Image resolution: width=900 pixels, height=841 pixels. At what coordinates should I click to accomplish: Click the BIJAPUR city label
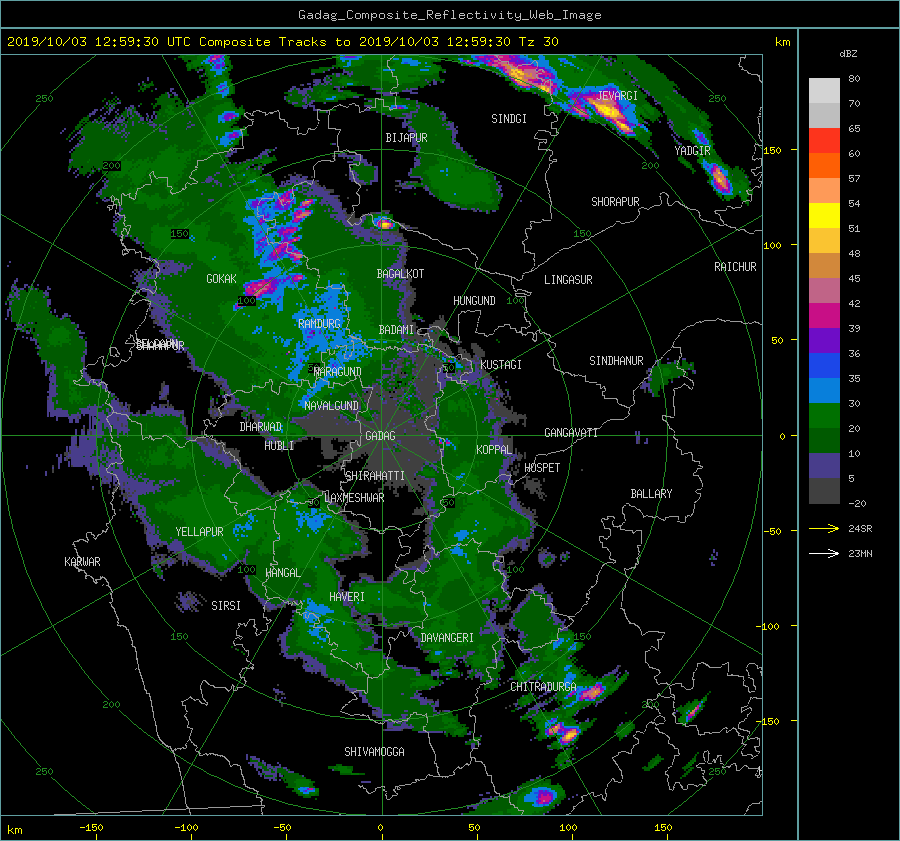[x=406, y=137]
